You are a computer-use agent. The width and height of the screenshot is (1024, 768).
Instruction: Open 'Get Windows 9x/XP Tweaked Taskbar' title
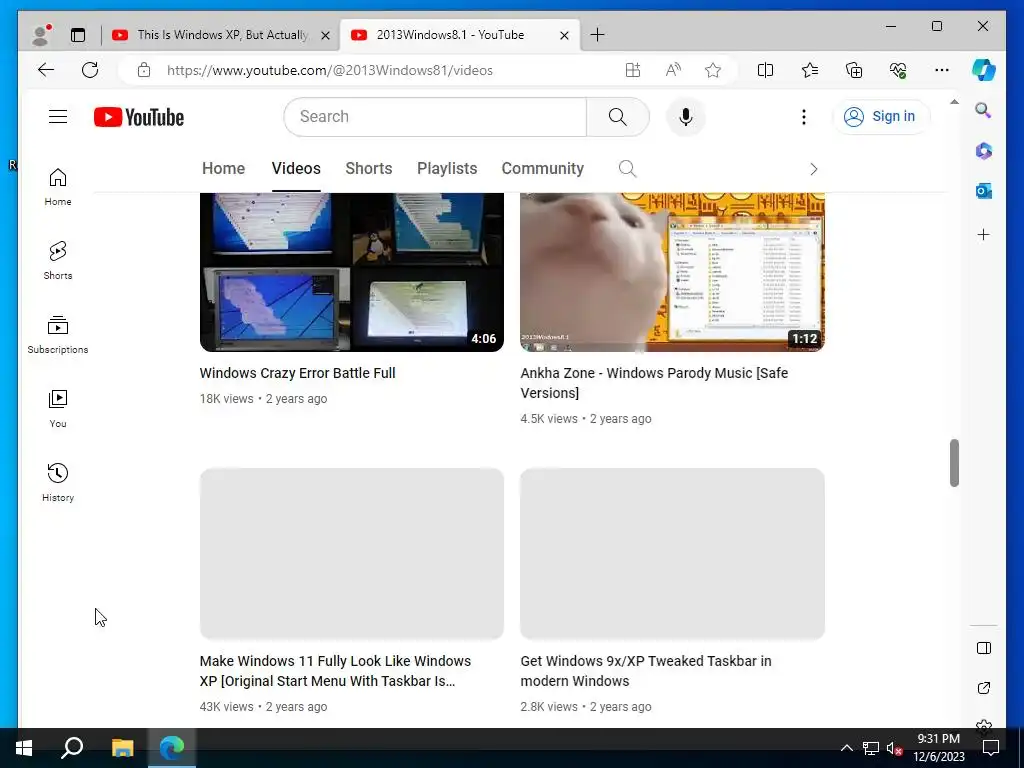(x=646, y=671)
